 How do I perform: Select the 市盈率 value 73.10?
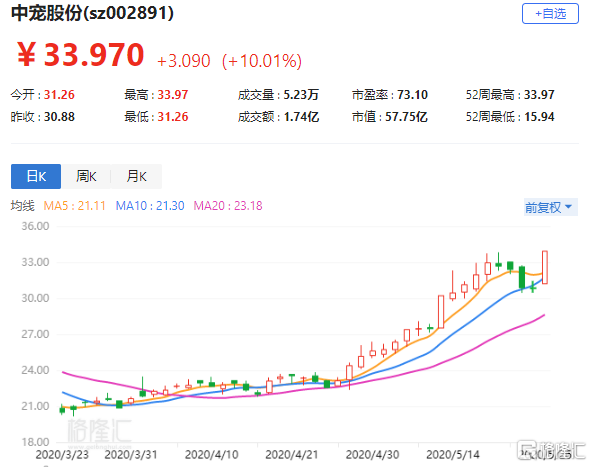click(412, 95)
